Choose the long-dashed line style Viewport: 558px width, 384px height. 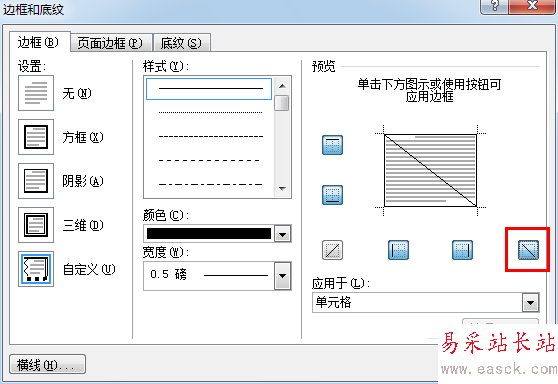[209, 160]
